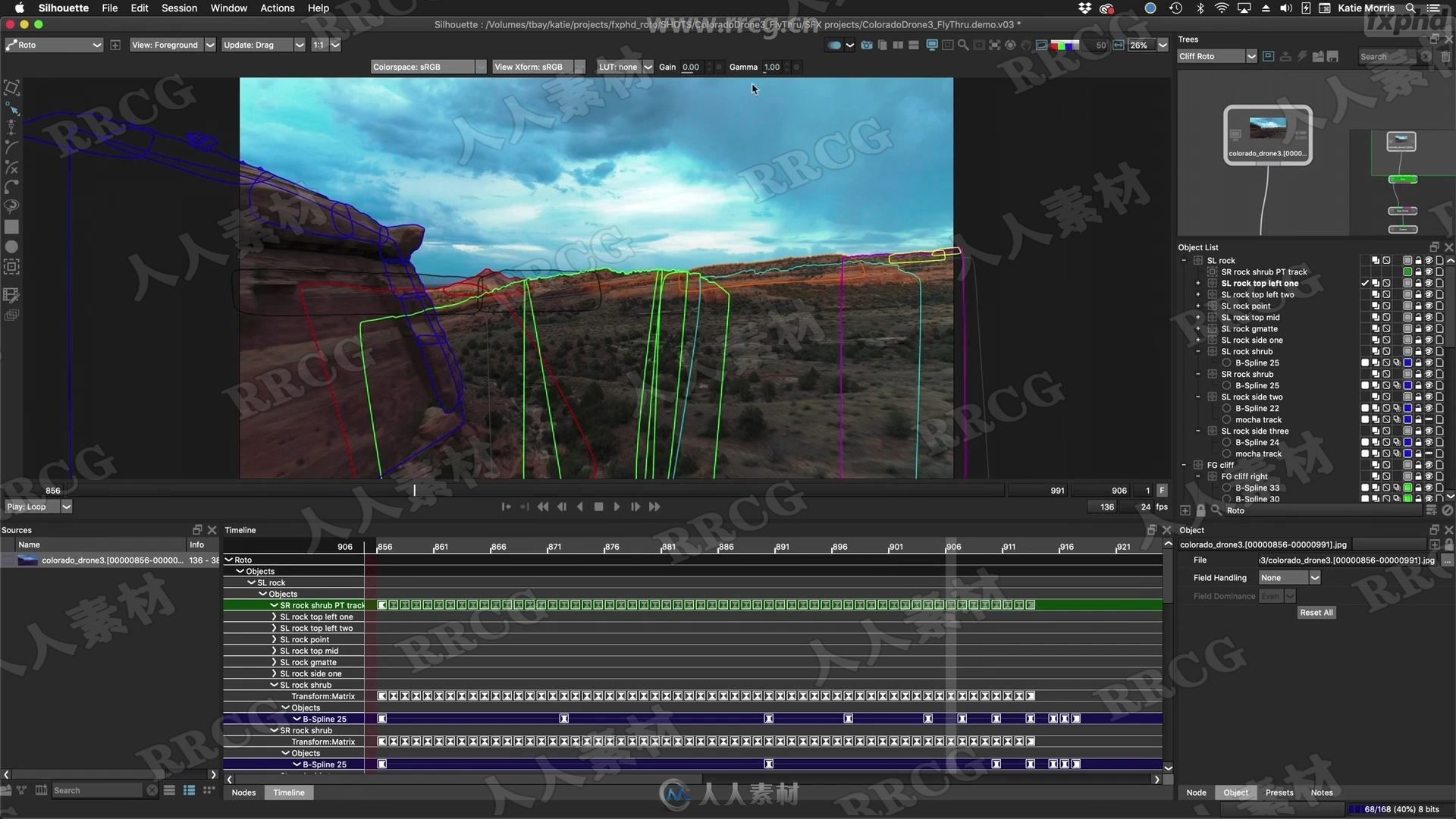Toggle visibility of SR rock shrub layer
The width and height of the screenshot is (1456, 819).
pyautogui.click(x=1431, y=374)
